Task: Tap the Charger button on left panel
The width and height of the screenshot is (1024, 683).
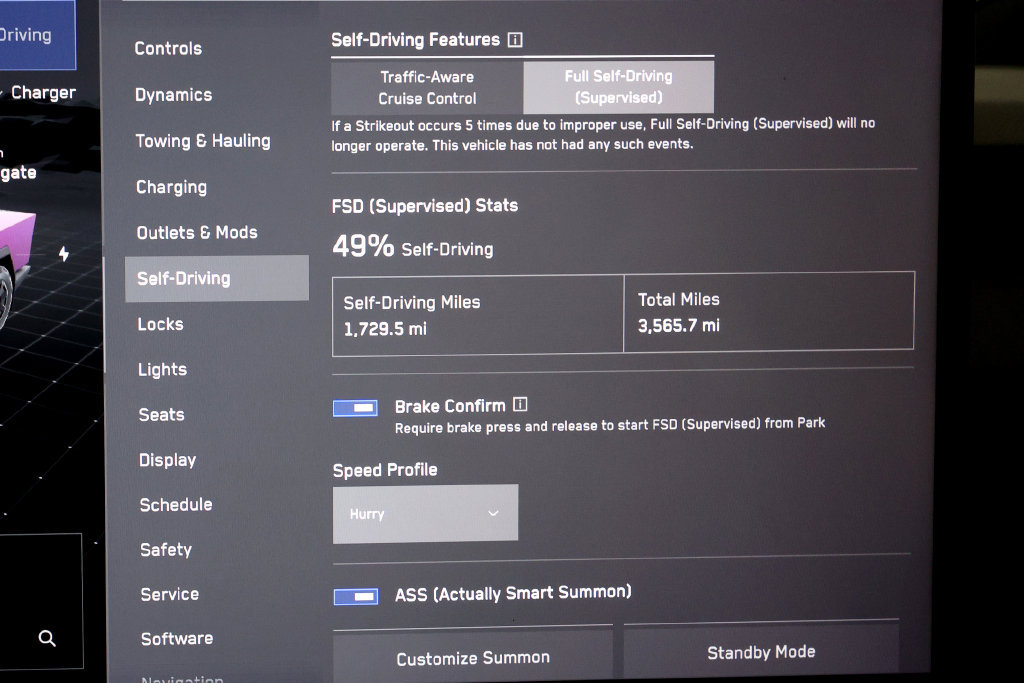Action: [43, 93]
